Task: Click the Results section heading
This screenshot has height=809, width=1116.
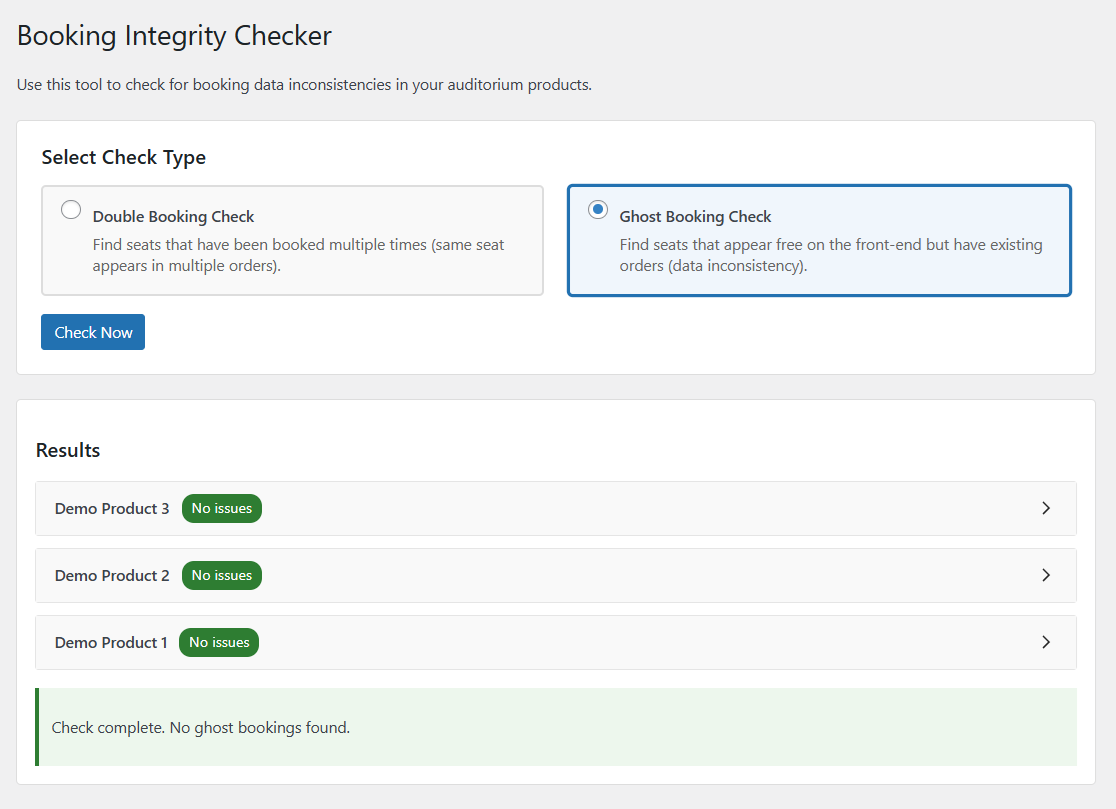Action: (68, 450)
